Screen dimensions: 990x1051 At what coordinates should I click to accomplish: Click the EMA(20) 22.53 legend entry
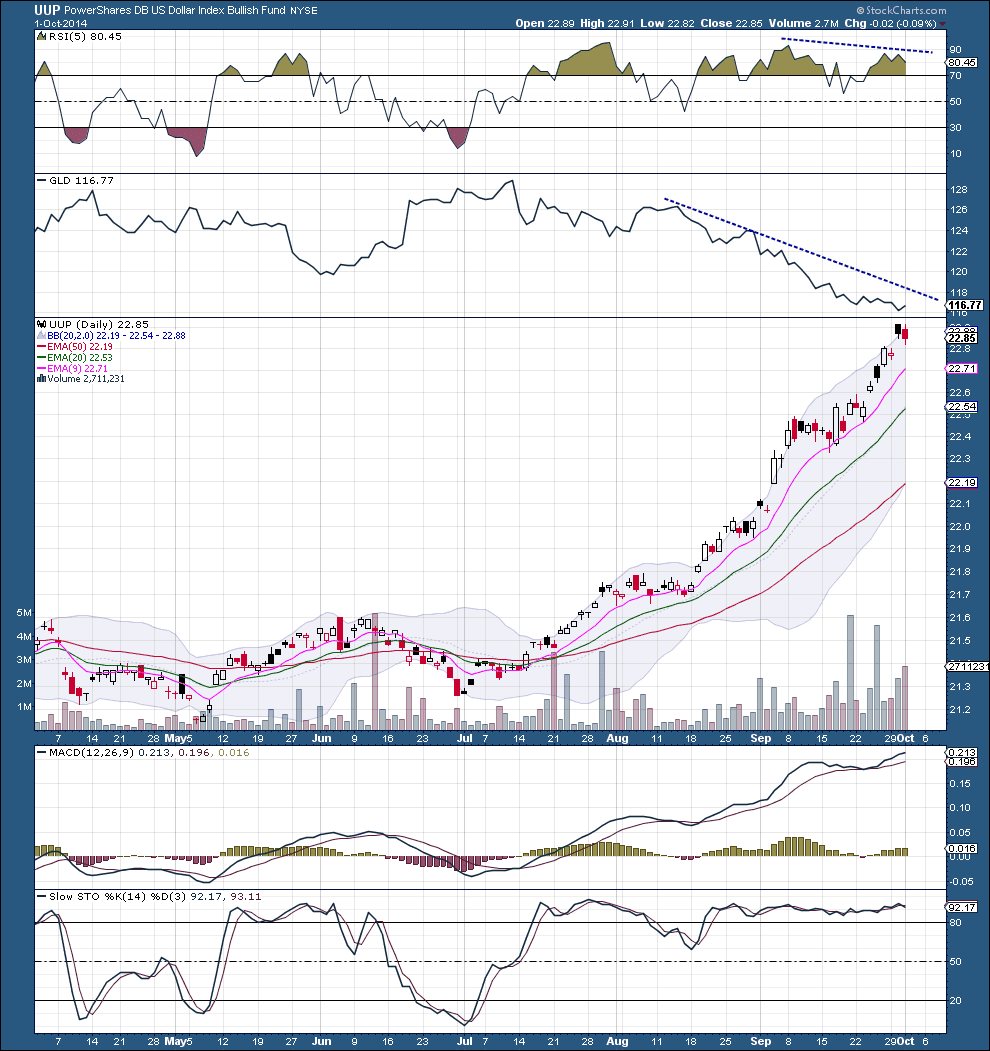(x=75, y=357)
